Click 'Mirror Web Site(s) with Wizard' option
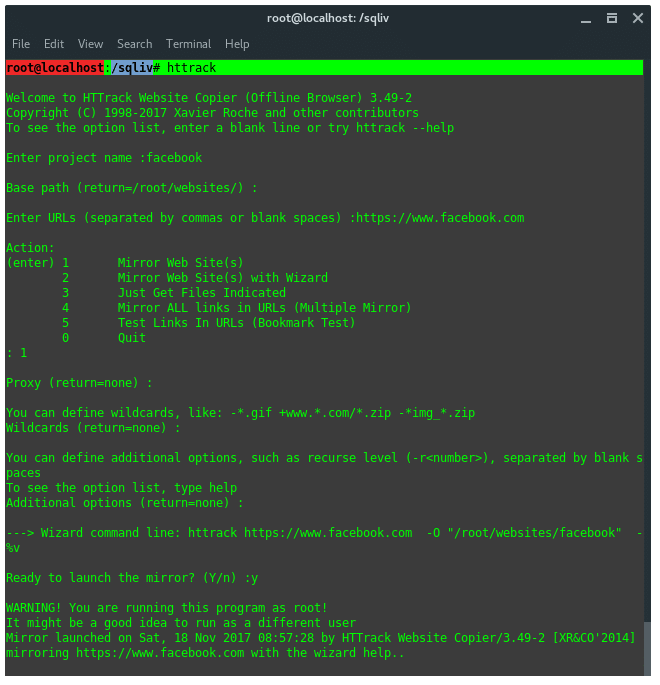 click(x=222, y=278)
